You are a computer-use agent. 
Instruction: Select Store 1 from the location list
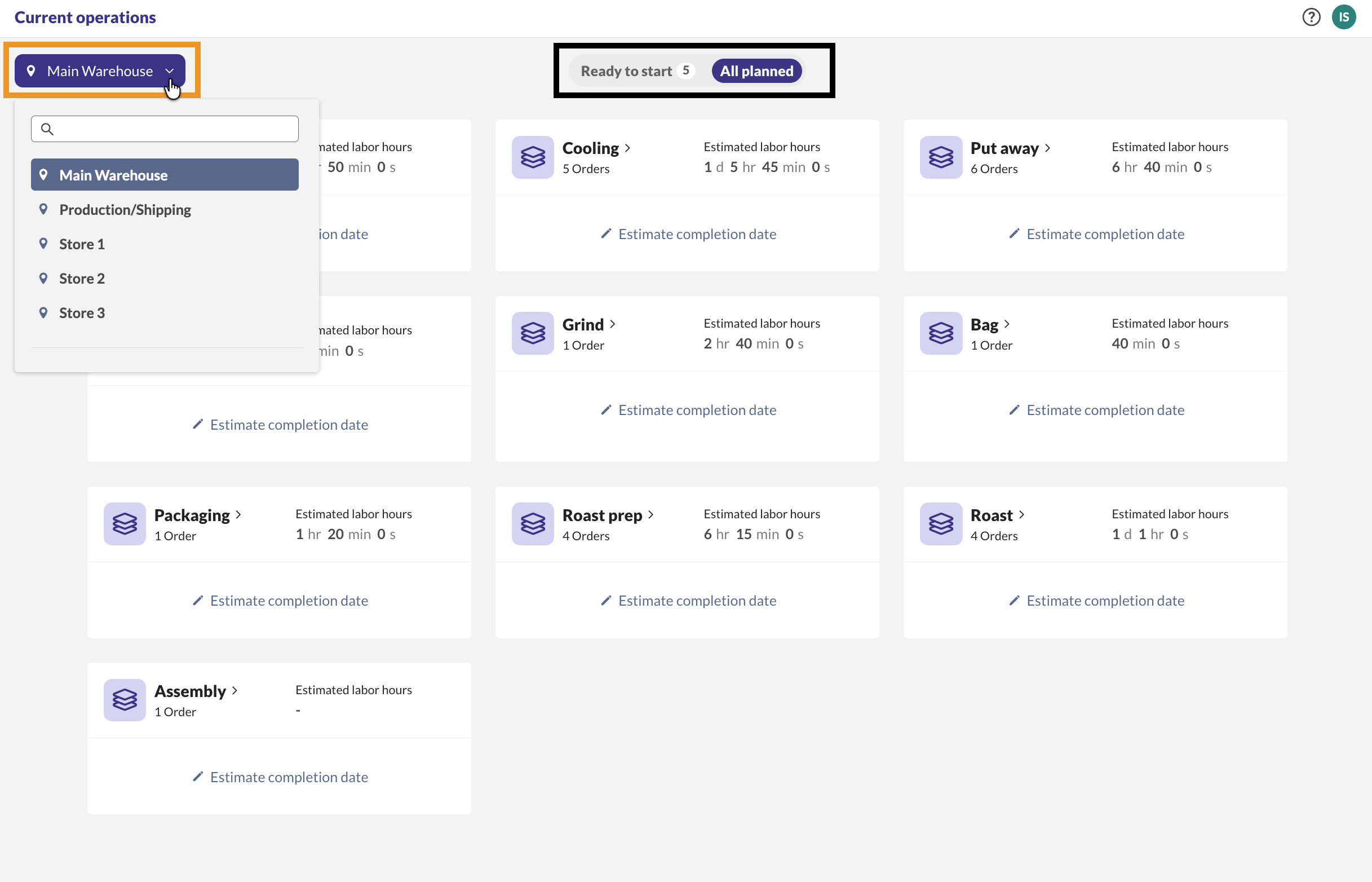coord(82,244)
